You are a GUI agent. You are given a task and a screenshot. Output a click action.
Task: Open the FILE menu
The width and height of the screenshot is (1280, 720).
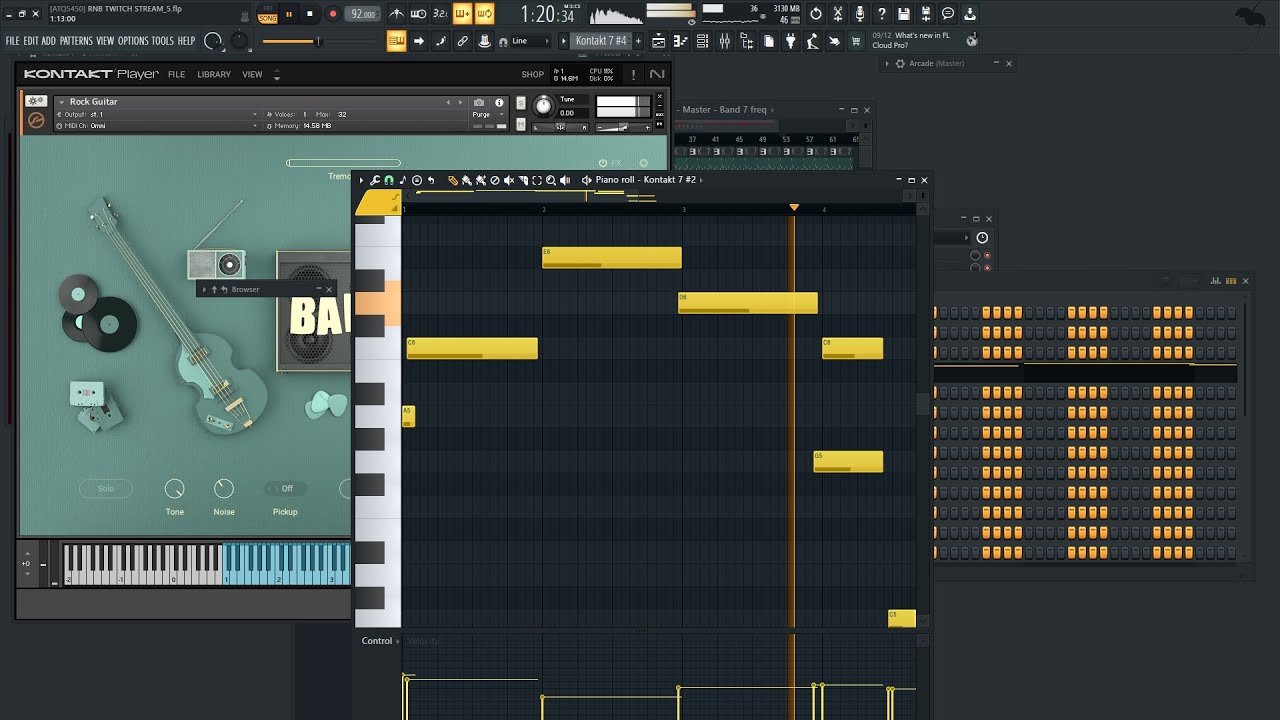(13, 41)
